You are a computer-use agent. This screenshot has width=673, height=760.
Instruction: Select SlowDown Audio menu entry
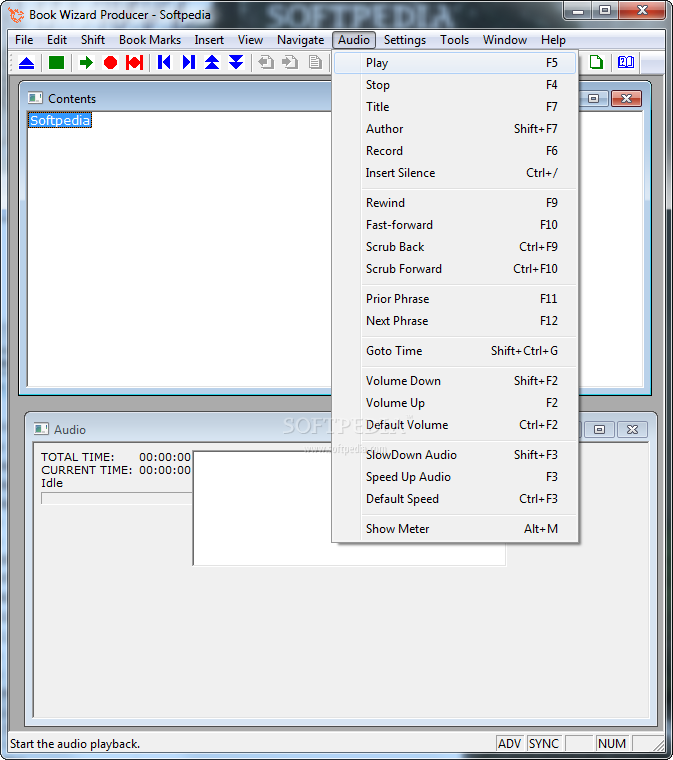(455, 455)
